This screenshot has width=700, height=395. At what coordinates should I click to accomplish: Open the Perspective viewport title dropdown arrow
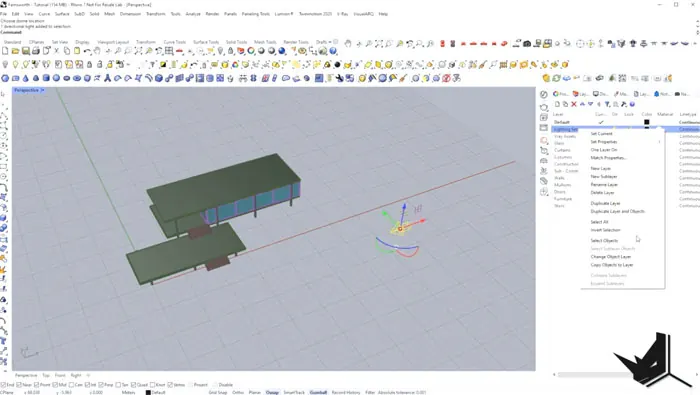click(42, 90)
